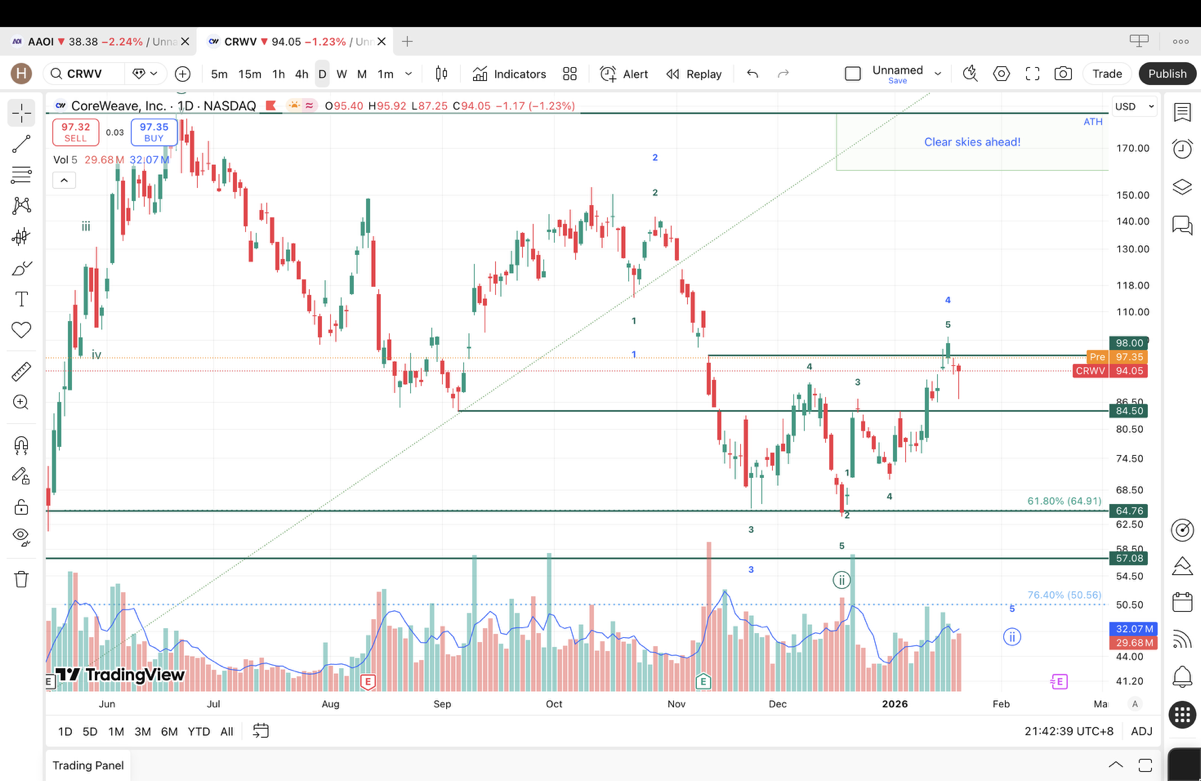The height and width of the screenshot is (781, 1201).
Task: Toggle lock all drawings padlock
Action: (x=21, y=507)
